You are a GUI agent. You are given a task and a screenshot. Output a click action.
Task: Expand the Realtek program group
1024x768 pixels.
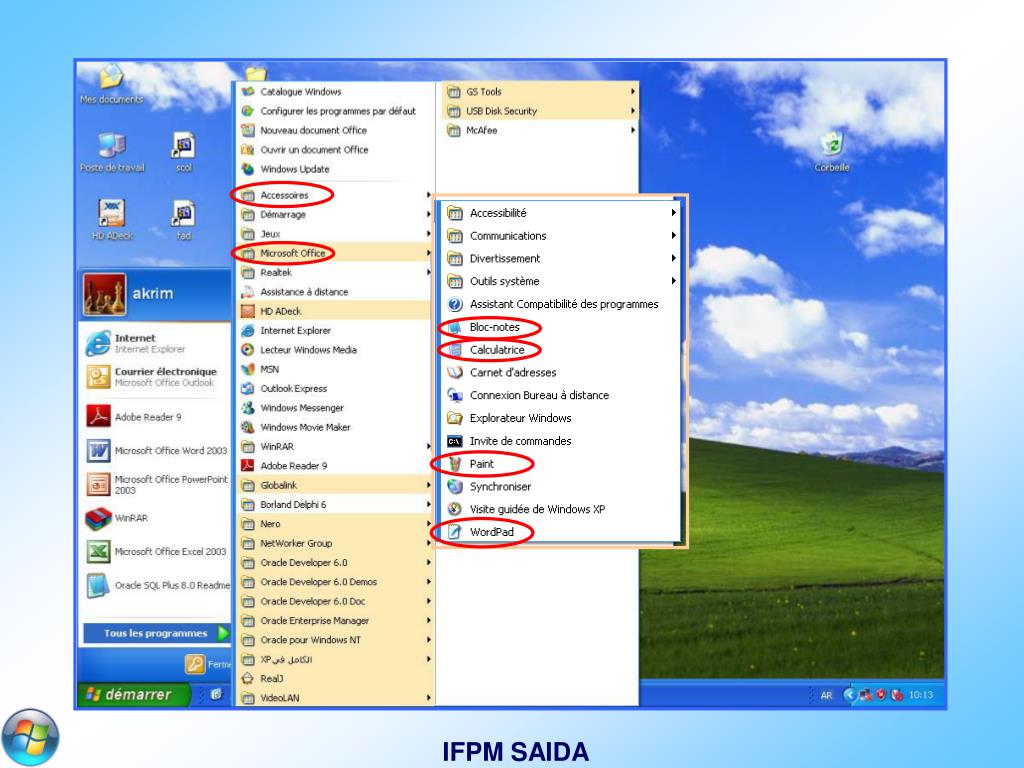(x=335, y=272)
